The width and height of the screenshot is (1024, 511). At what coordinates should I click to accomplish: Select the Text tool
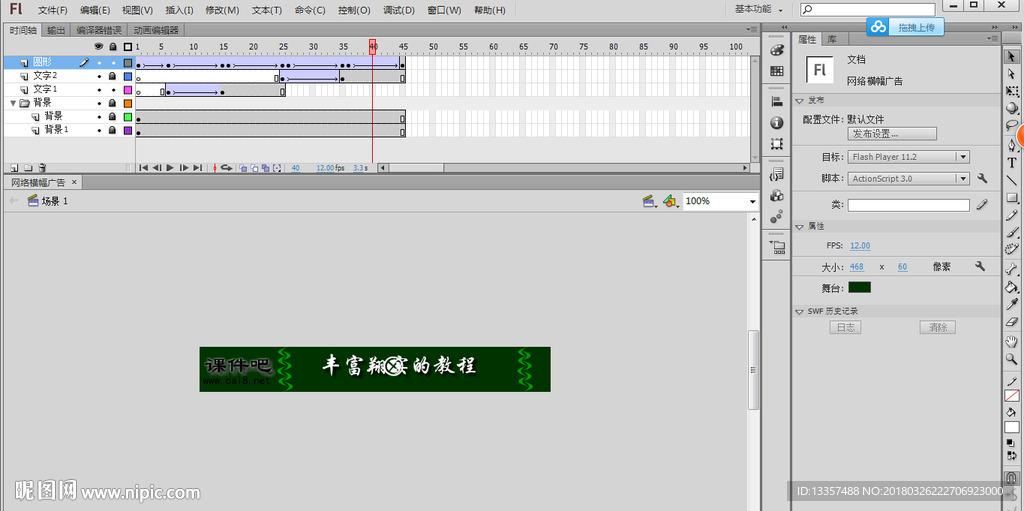[1012, 163]
